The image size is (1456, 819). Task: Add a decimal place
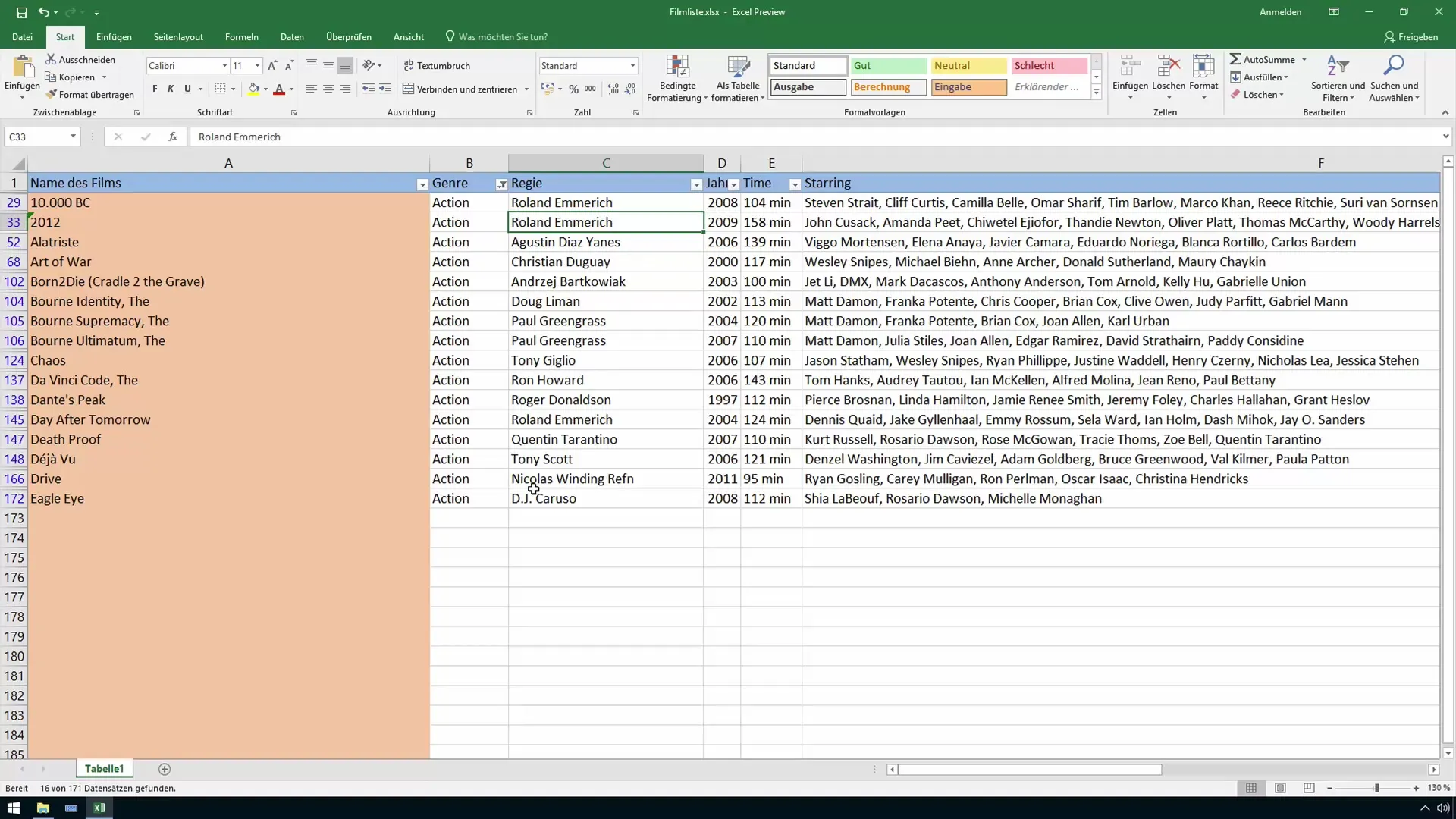(x=613, y=89)
